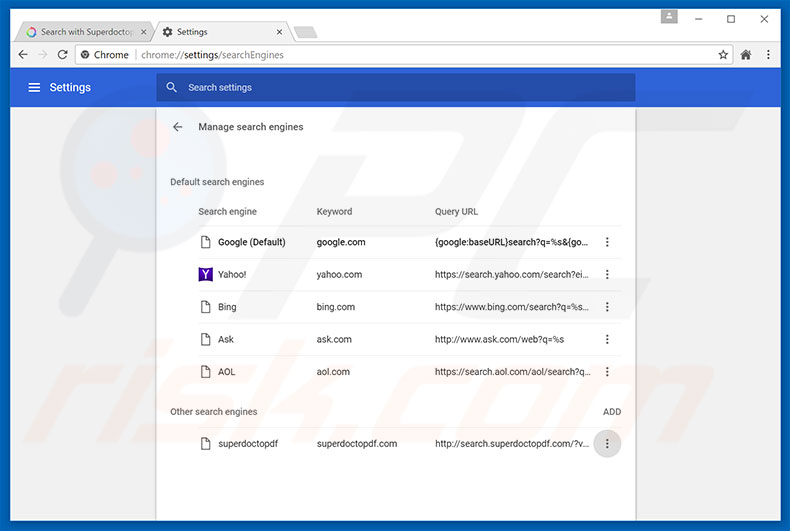Click the www.bing.com query URL
This screenshot has width=790, height=531.
pos(511,307)
